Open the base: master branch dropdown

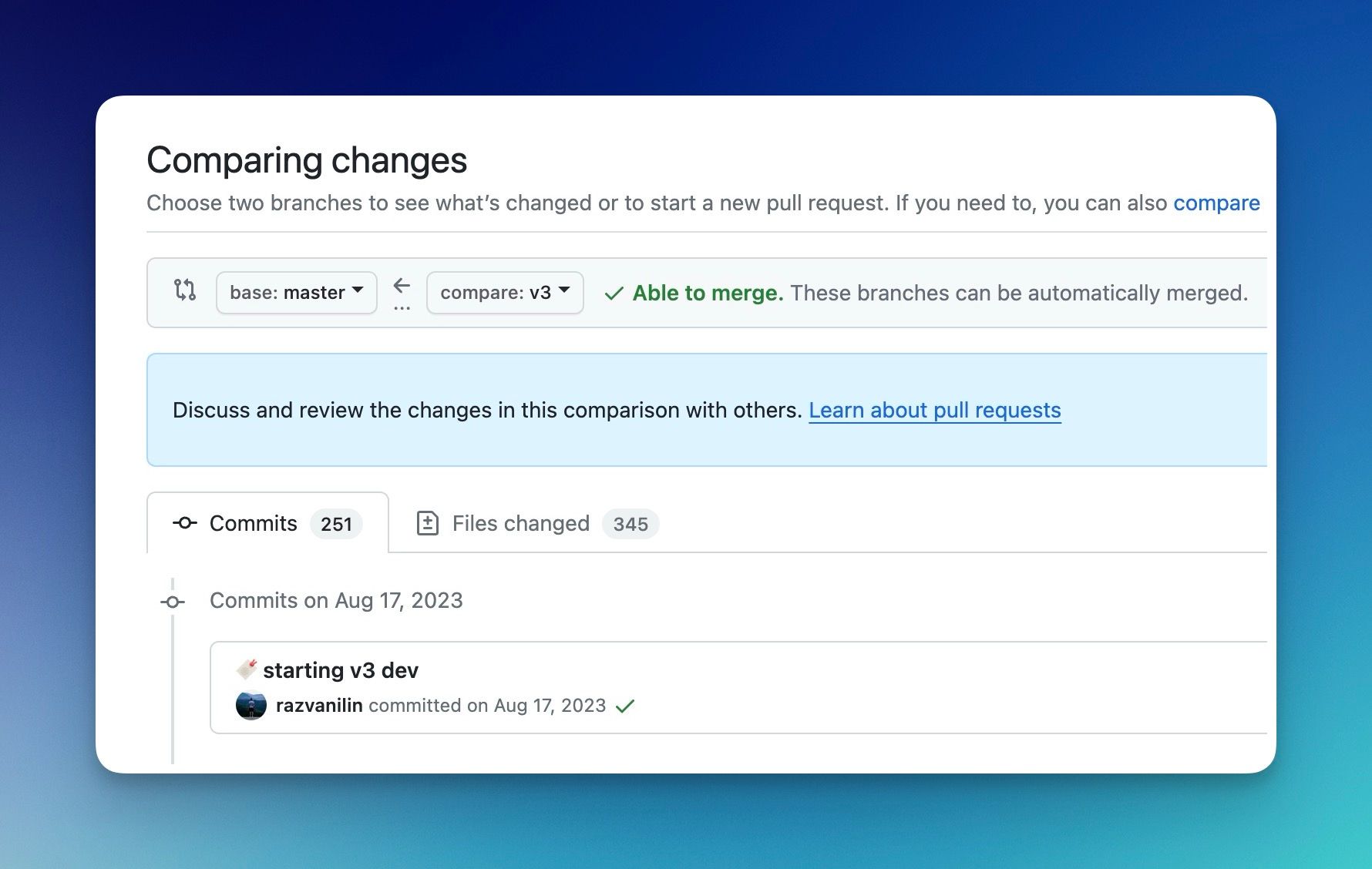pyautogui.click(x=296, y=292)
